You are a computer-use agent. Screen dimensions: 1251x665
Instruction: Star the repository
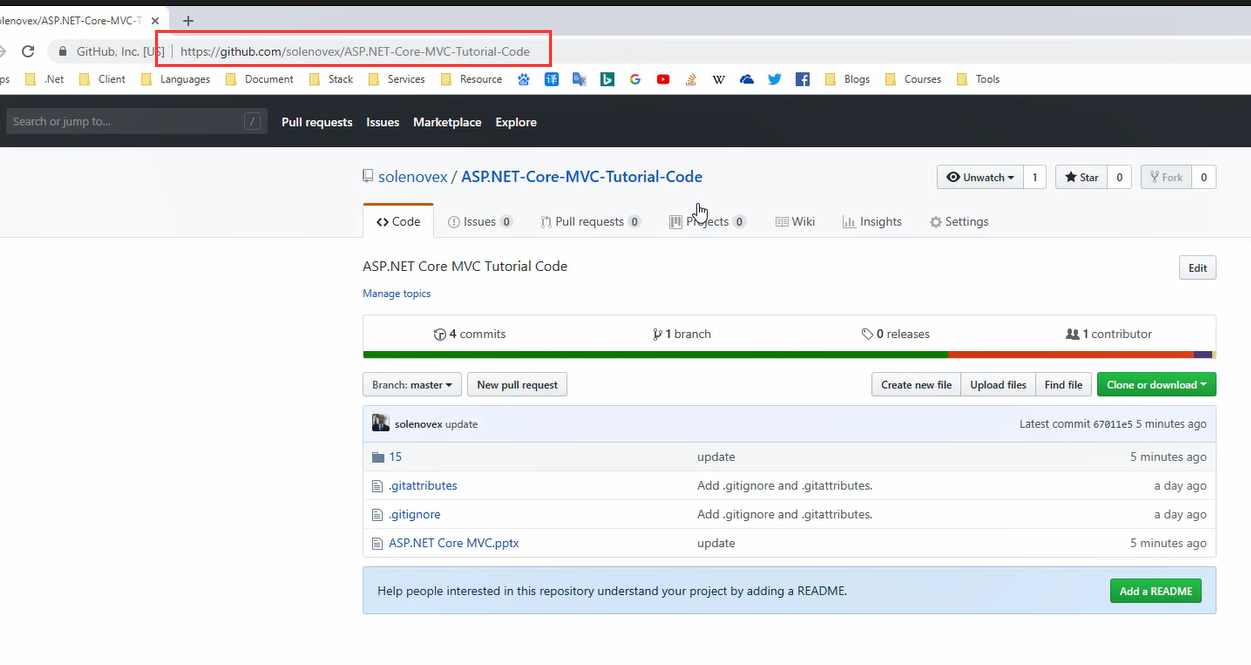click(1081, 177)
